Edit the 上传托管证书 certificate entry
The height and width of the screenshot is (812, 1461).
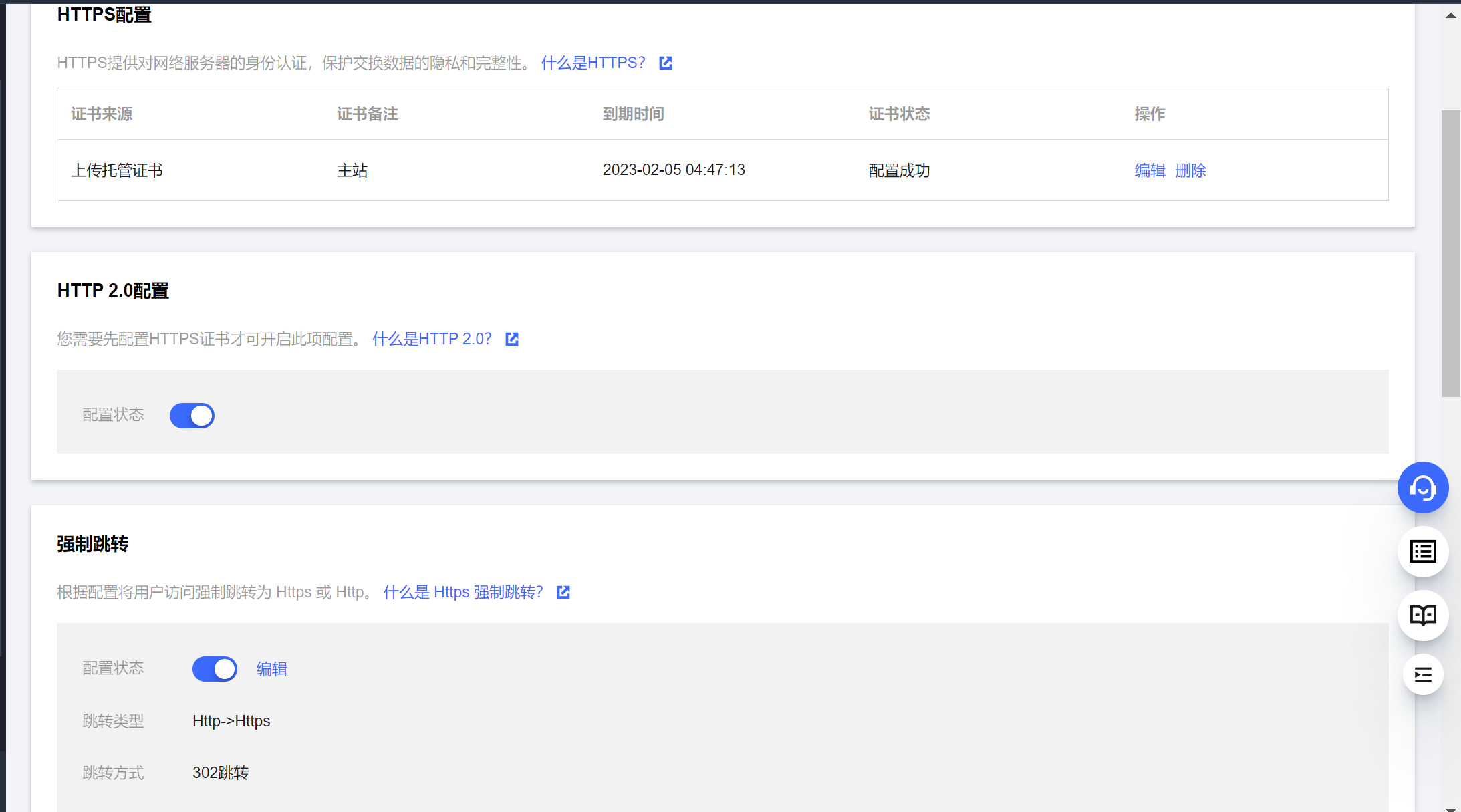coord(1150,170)
